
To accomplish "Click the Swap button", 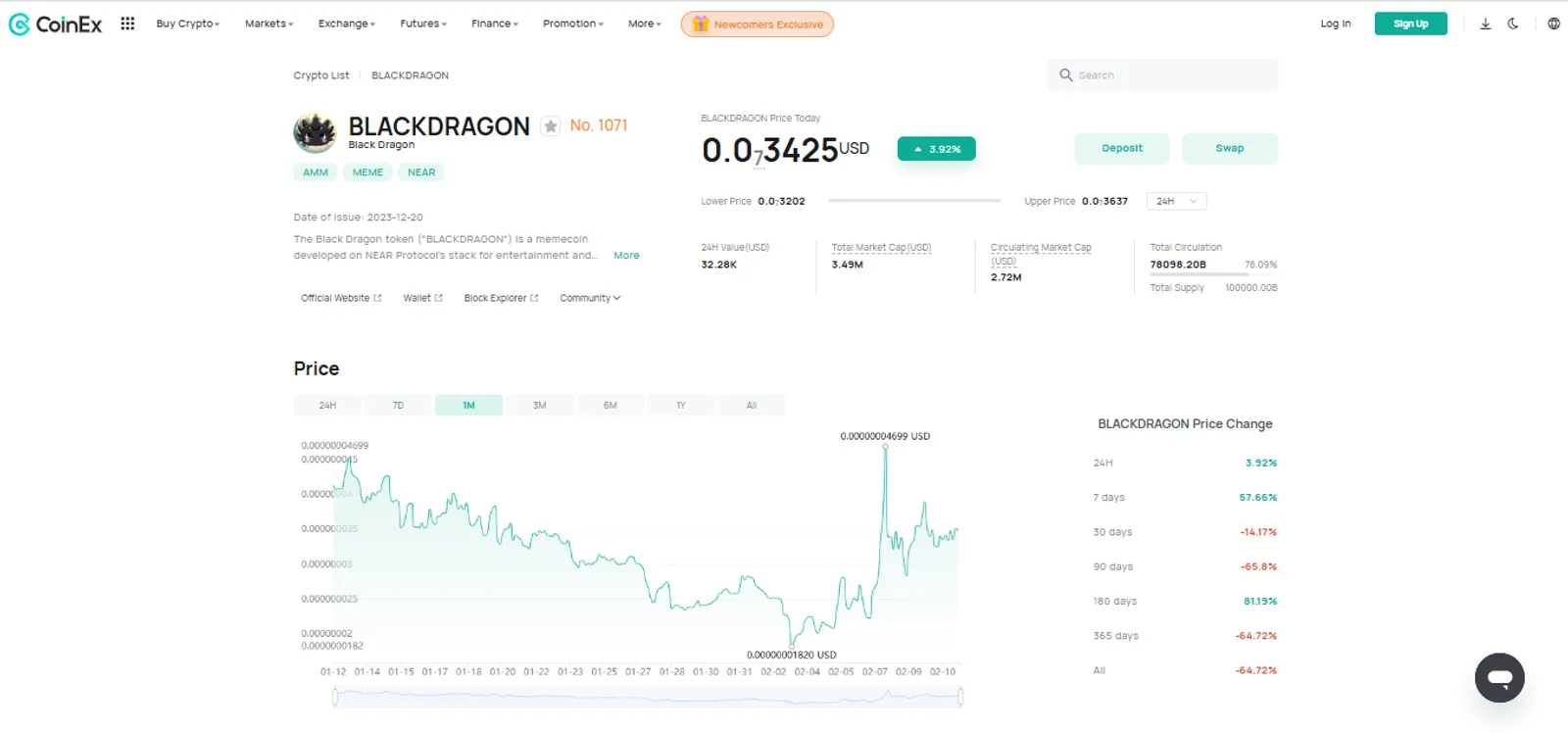I will [1230, 148].
